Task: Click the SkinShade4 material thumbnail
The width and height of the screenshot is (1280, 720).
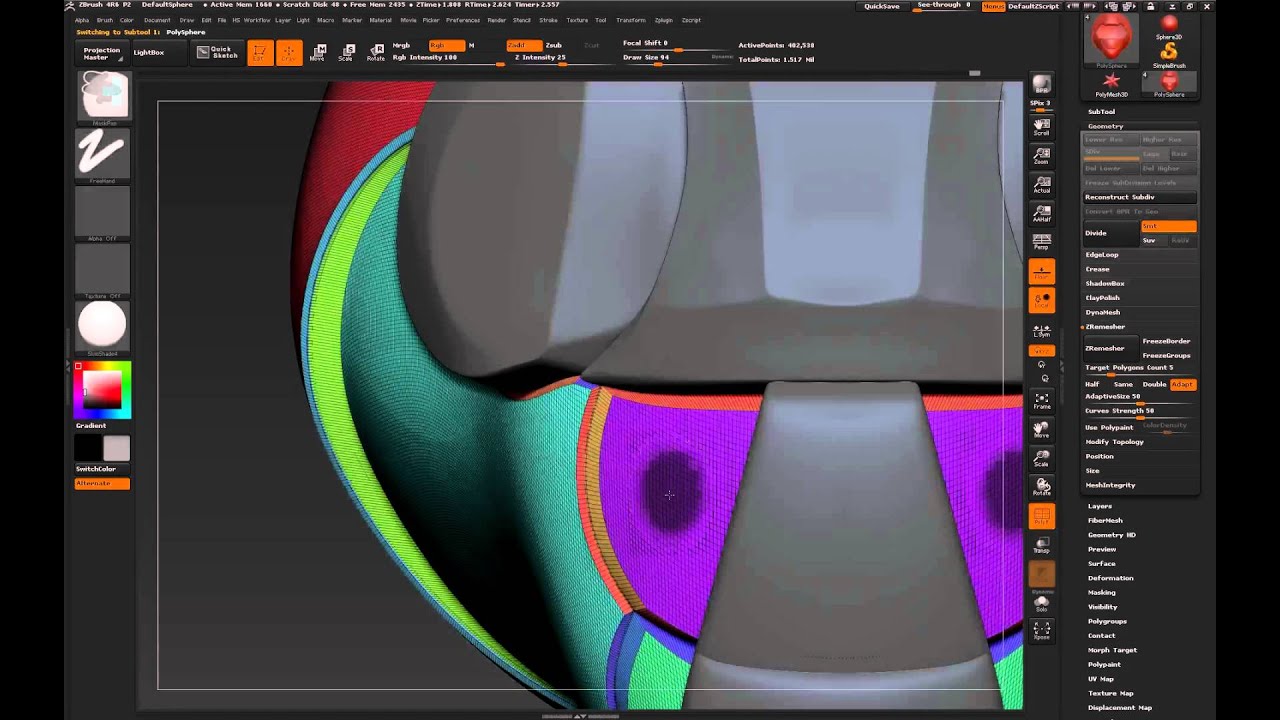Action: coord(102,327)
